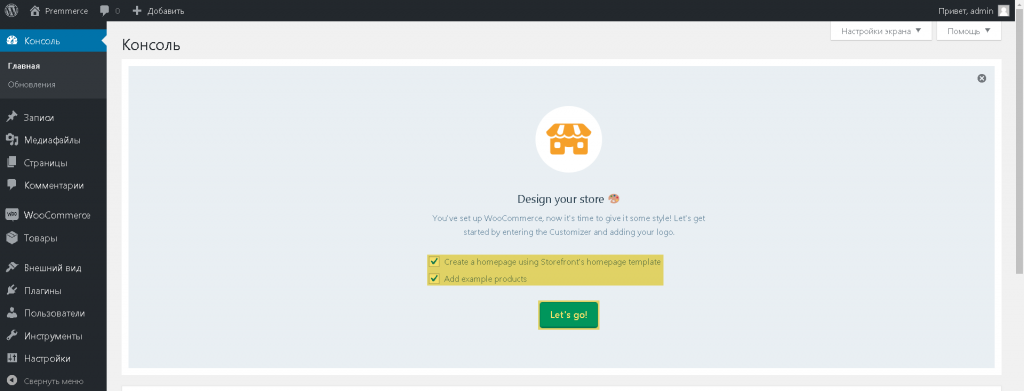1024x391 pixels.
Task: Dismiss the Design your store notice
Action: click(982, 78)
